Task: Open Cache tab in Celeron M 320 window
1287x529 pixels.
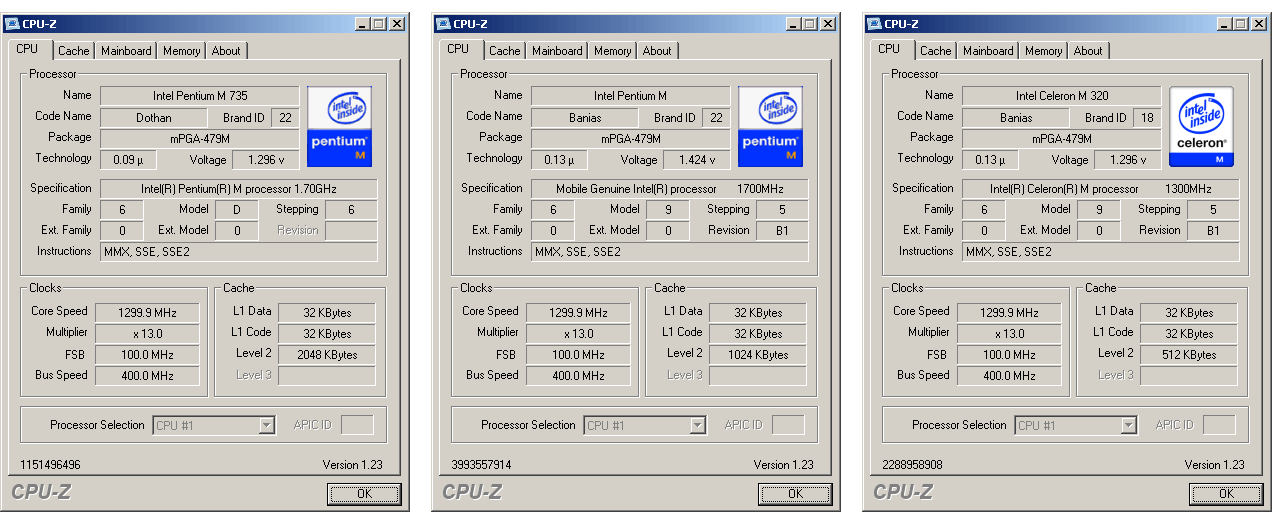Action: 936,51
